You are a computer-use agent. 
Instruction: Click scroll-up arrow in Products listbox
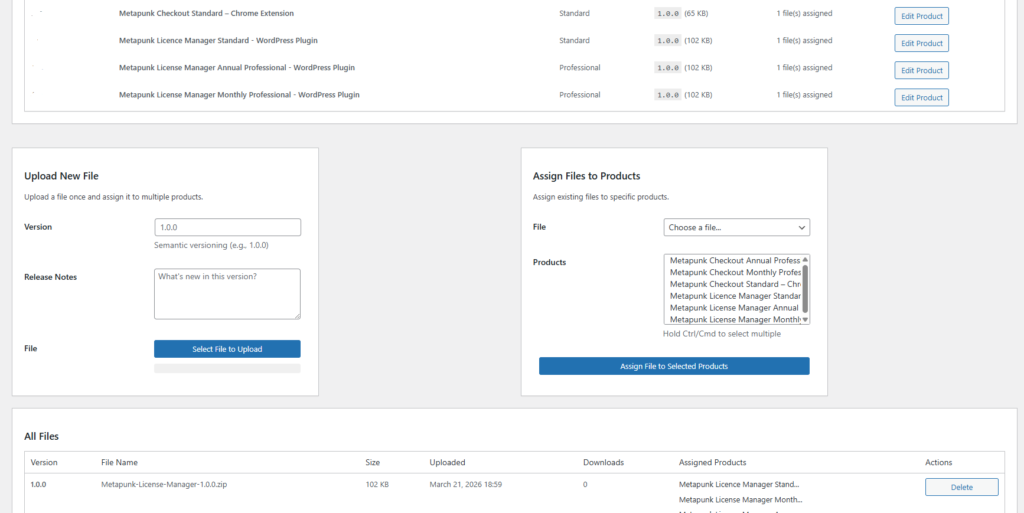point(805,260)
